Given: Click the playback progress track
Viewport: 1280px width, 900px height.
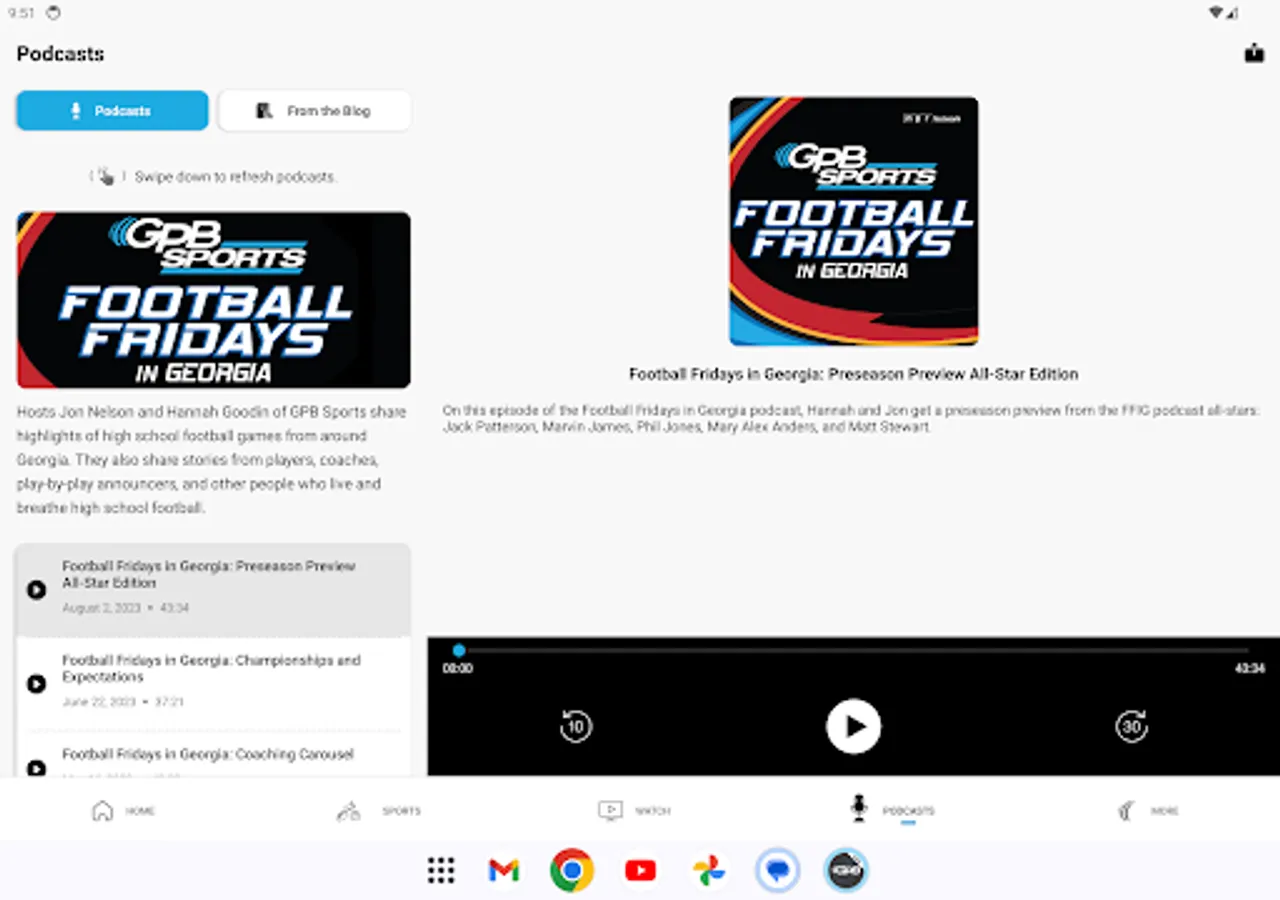Looking at the screenshot, I should pos(853,650).
